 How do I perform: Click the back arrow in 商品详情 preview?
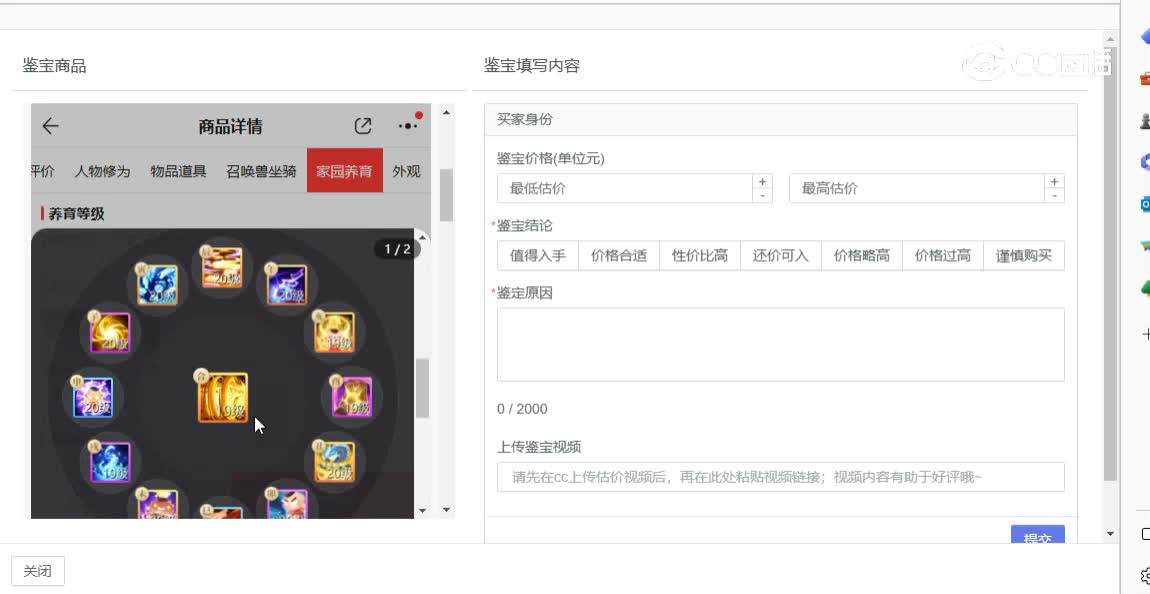point(50,126)
